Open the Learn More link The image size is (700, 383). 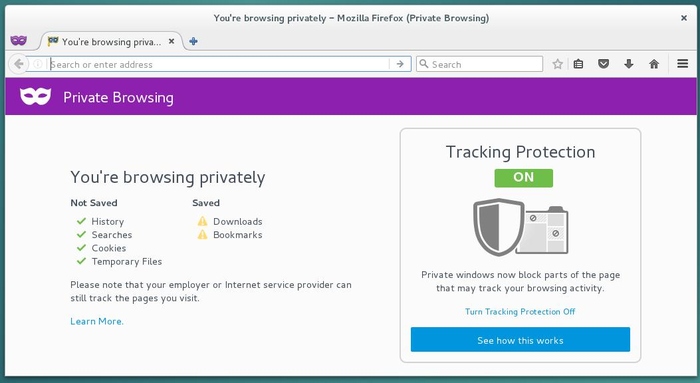97,321
